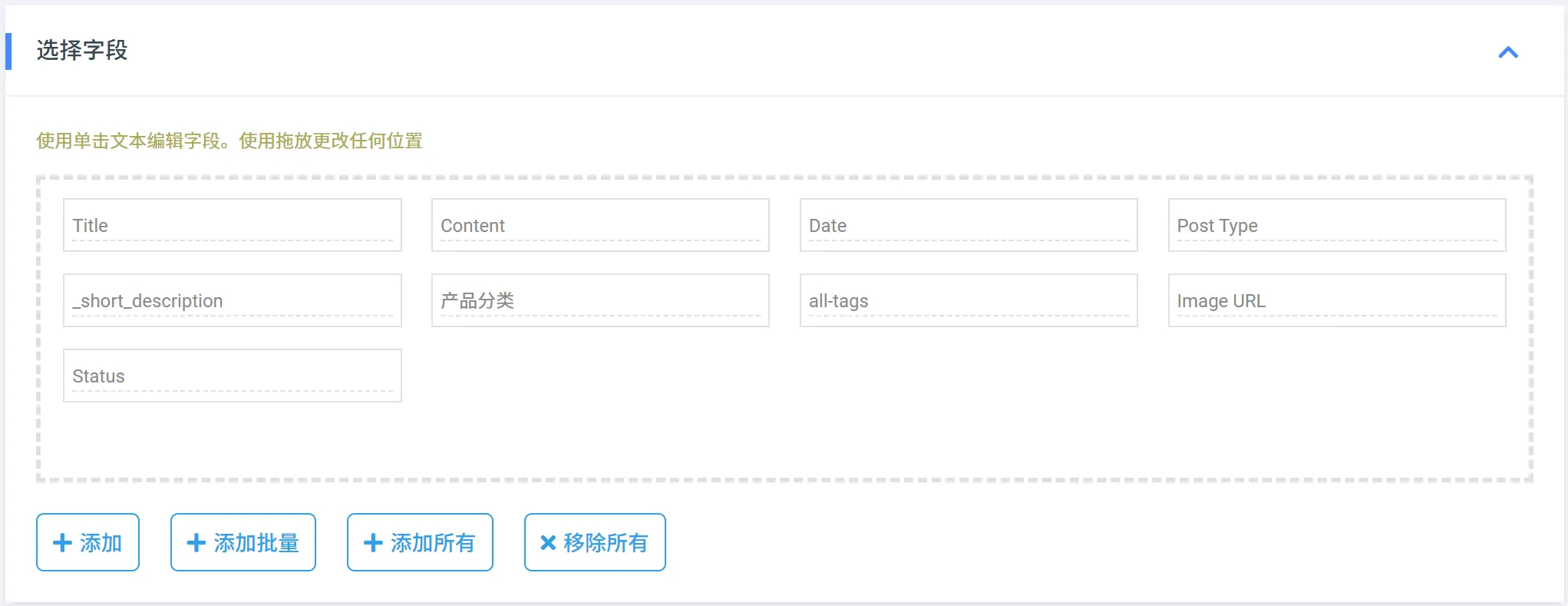Click the 选择字段 section heading
This screenshot has width=1568, height=606.
pyautogui.click(x=82, y=51)
